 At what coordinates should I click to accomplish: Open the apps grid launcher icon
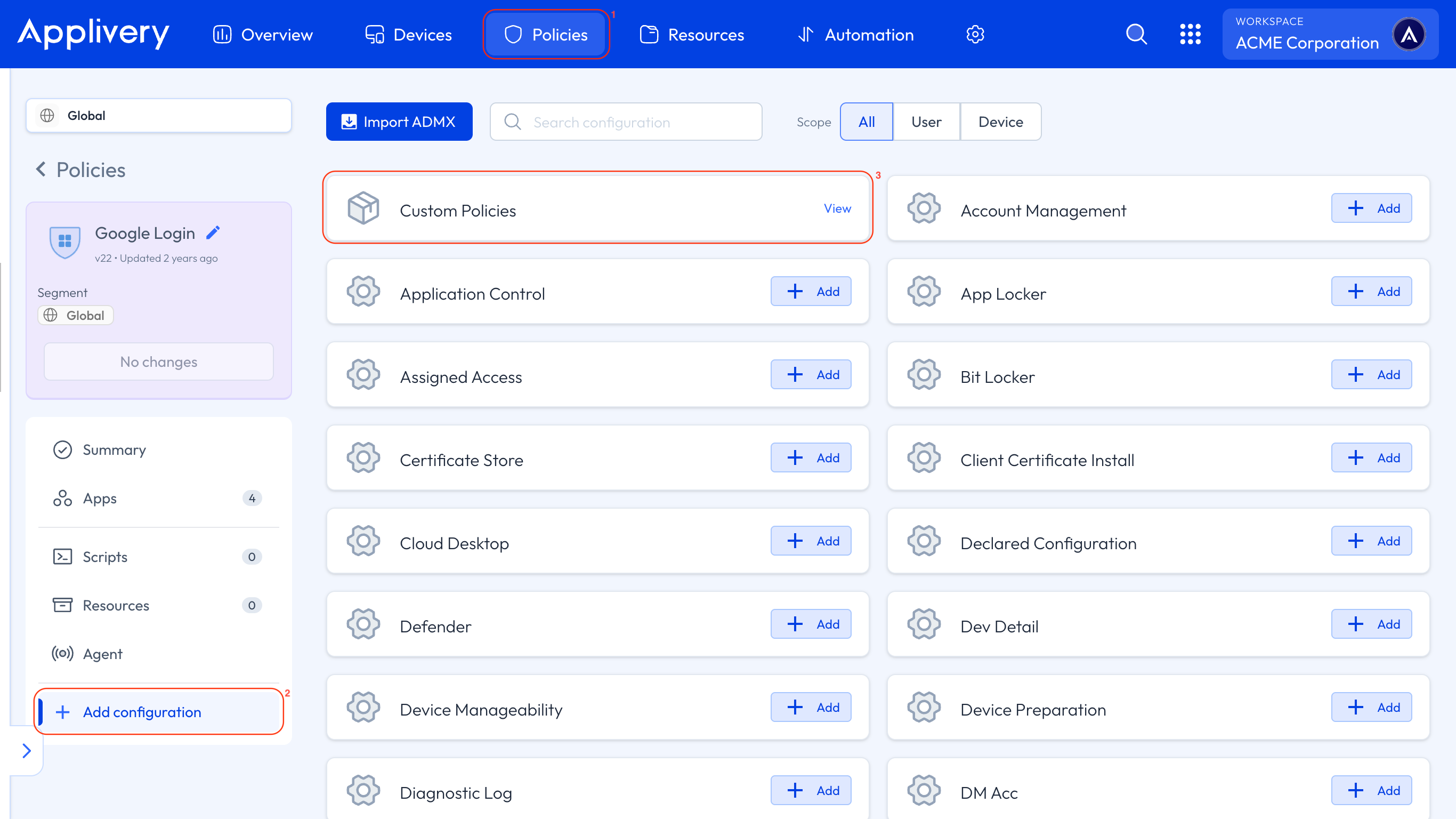[x=1190, y=35]
